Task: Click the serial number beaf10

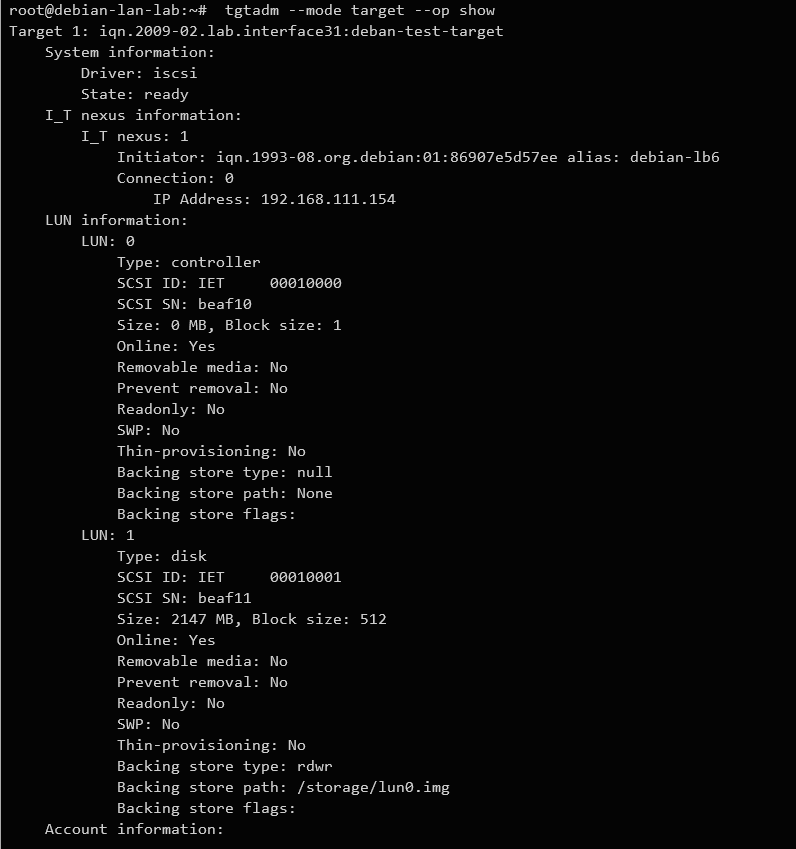Action: tap(224, 304)
